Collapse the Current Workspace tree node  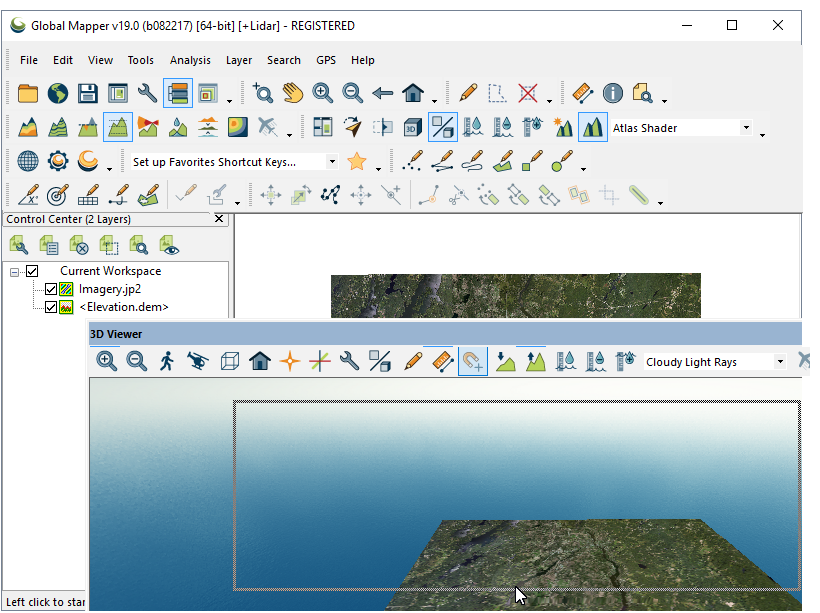[x=15, y=271]
